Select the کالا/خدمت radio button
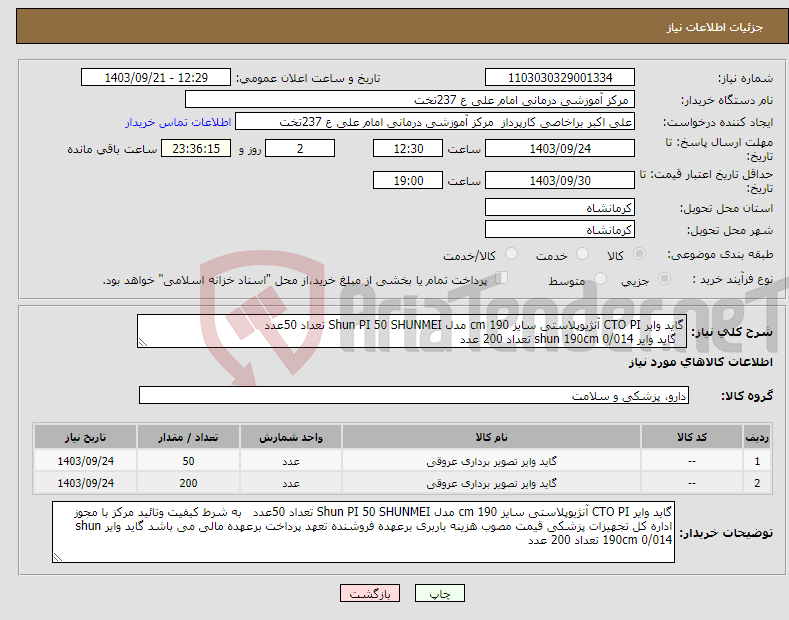The image size is (789, 620). [x=511, y=254]
